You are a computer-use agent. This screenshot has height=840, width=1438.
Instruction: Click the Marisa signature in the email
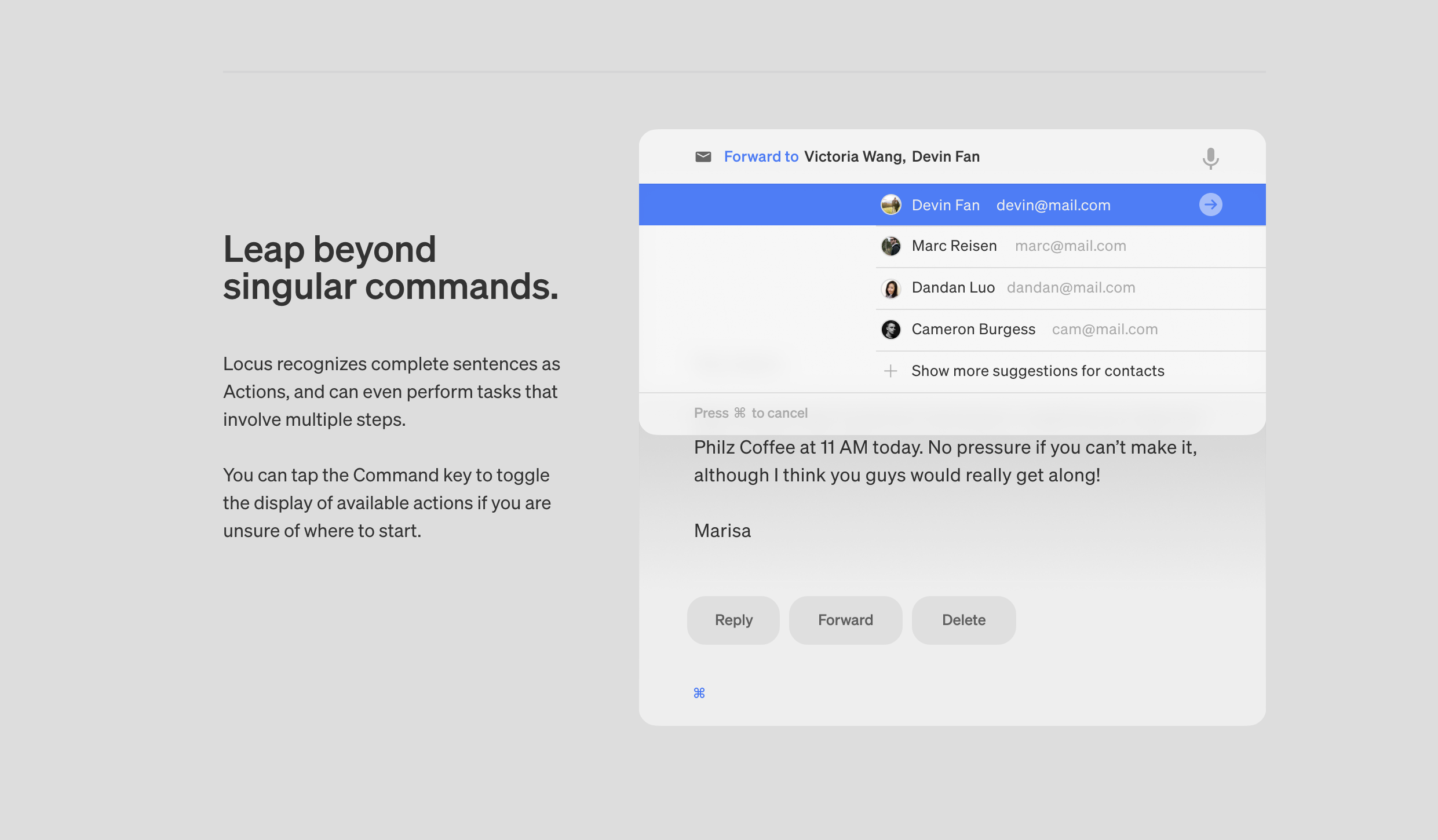tap(722, 531)
